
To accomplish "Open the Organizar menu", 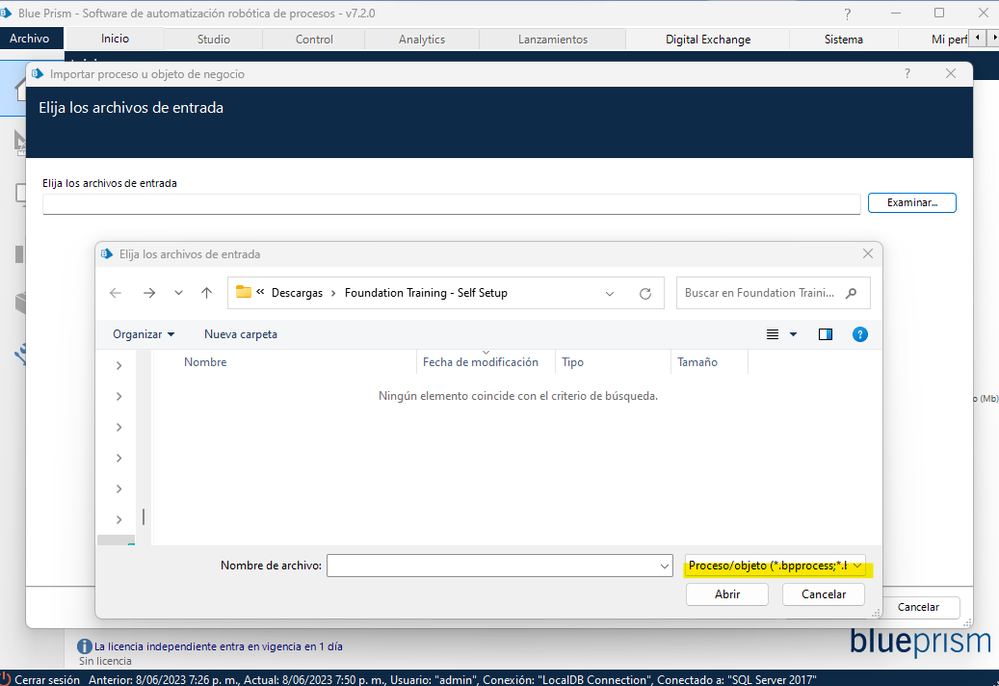I will [143, 334].
